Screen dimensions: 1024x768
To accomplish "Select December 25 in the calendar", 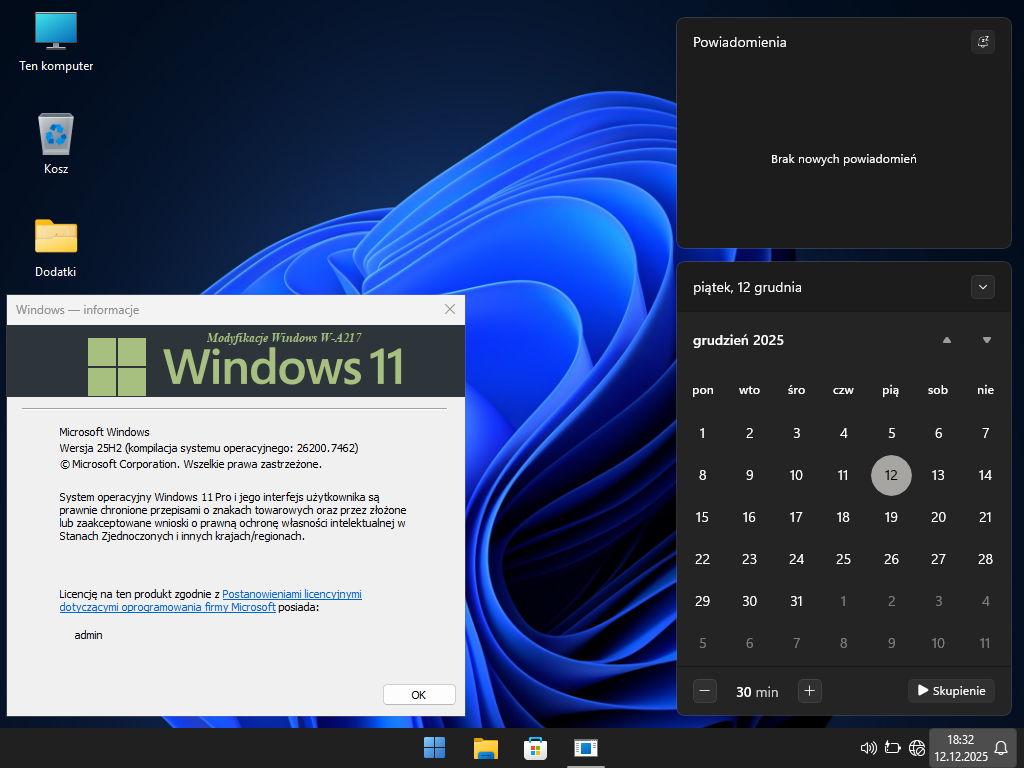I will (843, 559).
